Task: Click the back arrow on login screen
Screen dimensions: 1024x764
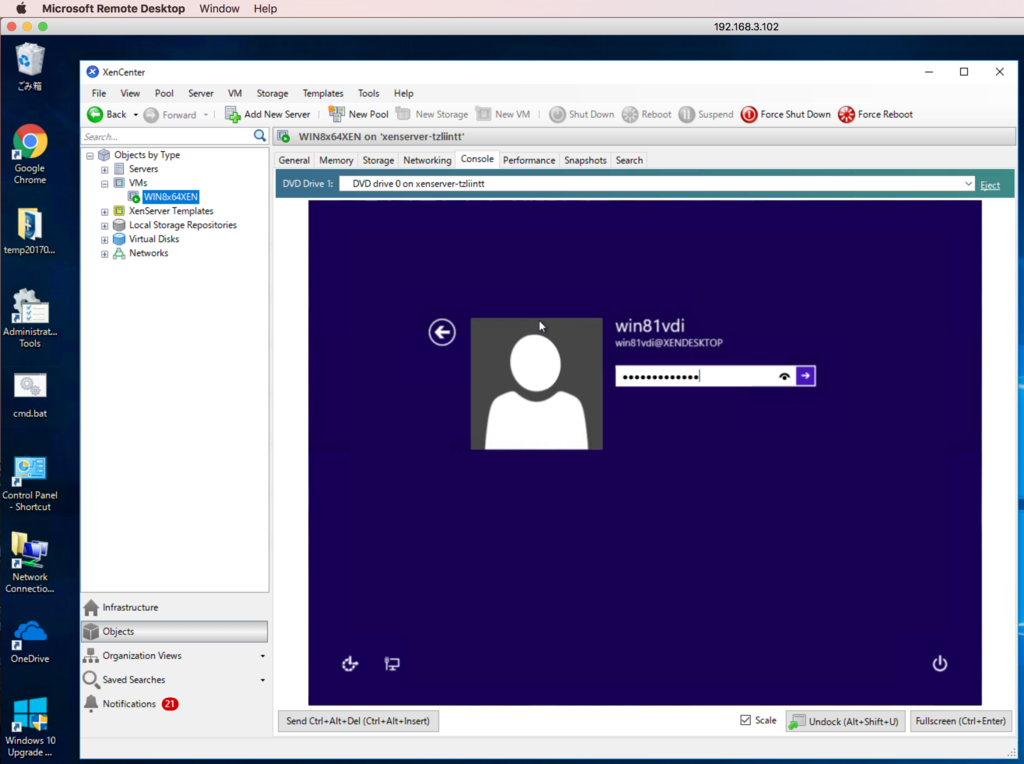Action: (442, 332)
